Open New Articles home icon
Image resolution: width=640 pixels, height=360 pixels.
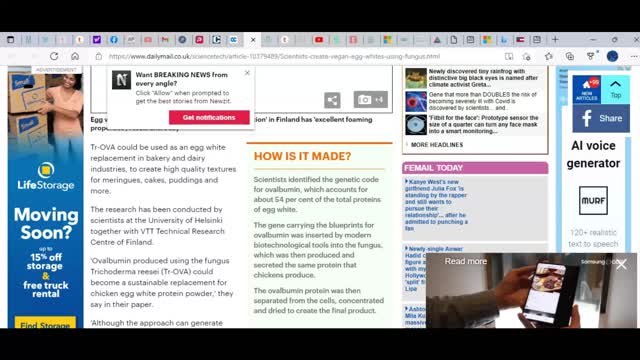pos(587,89)
